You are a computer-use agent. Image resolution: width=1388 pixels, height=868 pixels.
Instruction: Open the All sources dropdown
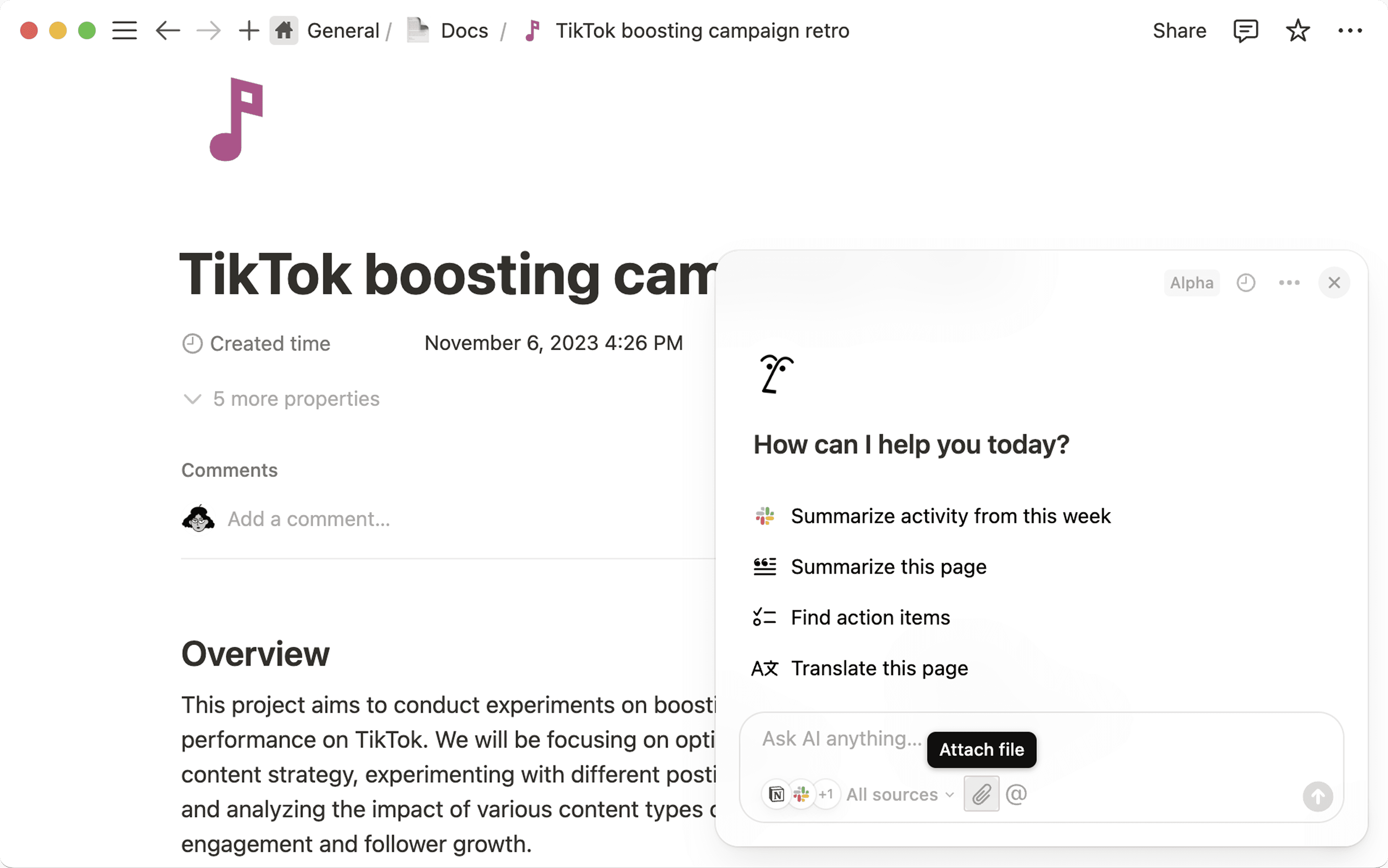coord(899,795)
